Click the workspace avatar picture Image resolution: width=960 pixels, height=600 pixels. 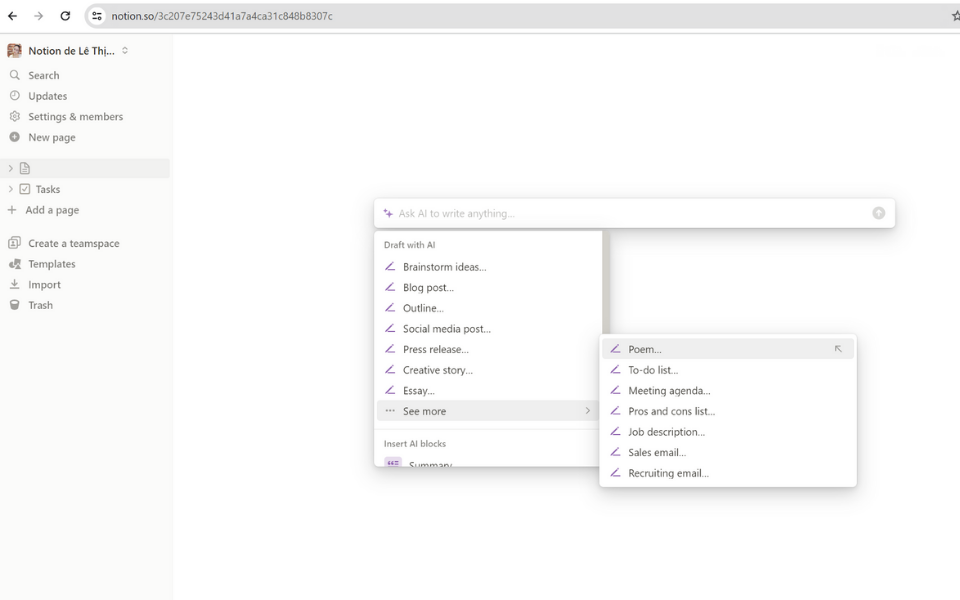[14, 51]
